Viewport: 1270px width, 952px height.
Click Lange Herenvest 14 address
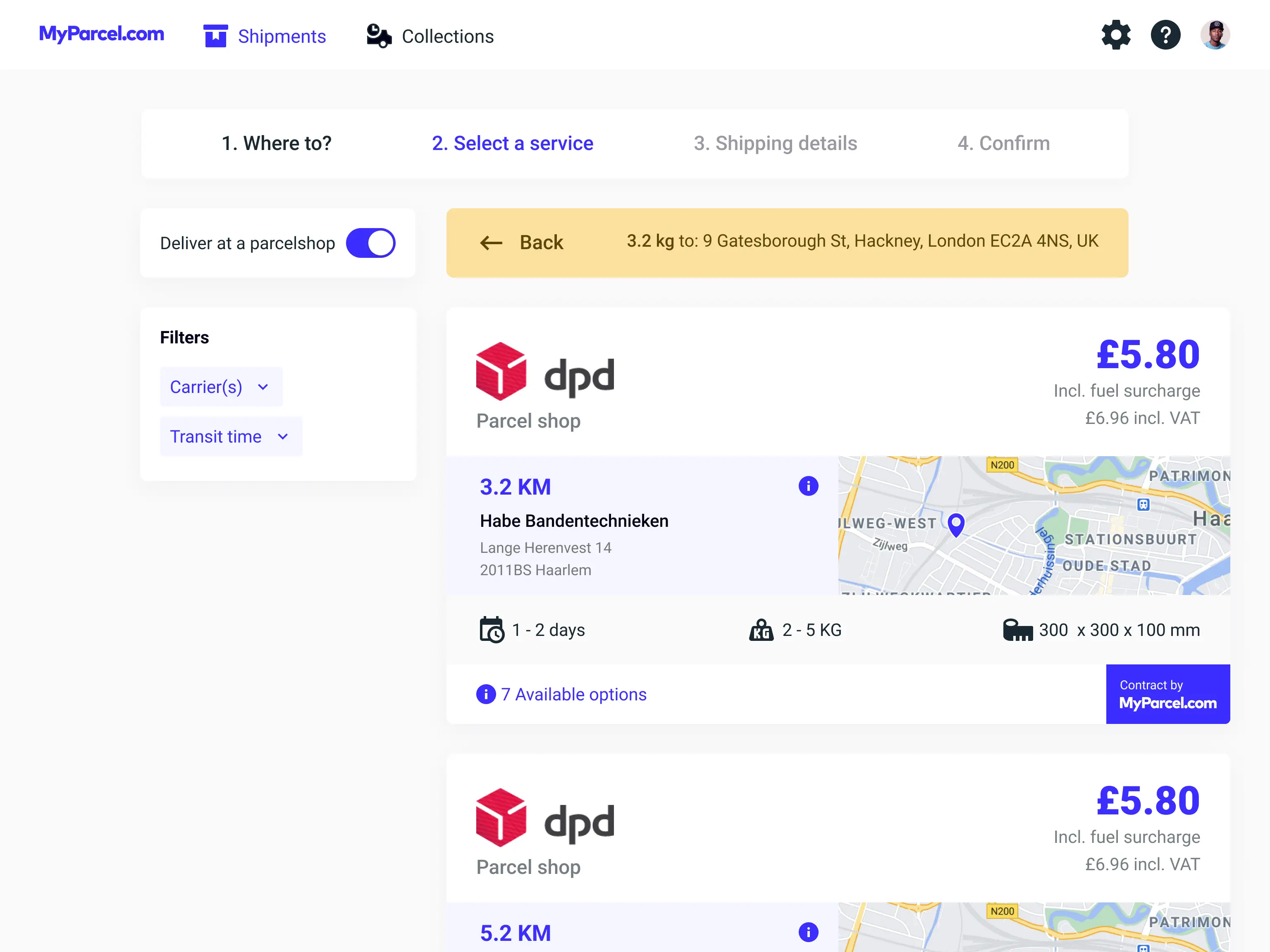(545, 547)
